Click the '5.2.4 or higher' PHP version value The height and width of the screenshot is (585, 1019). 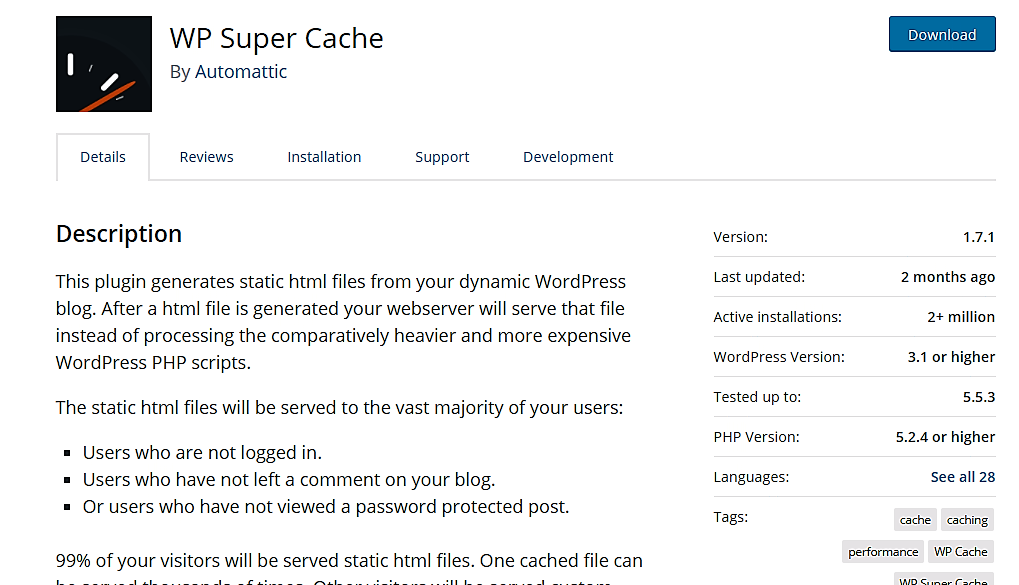[x=945, y=437]
